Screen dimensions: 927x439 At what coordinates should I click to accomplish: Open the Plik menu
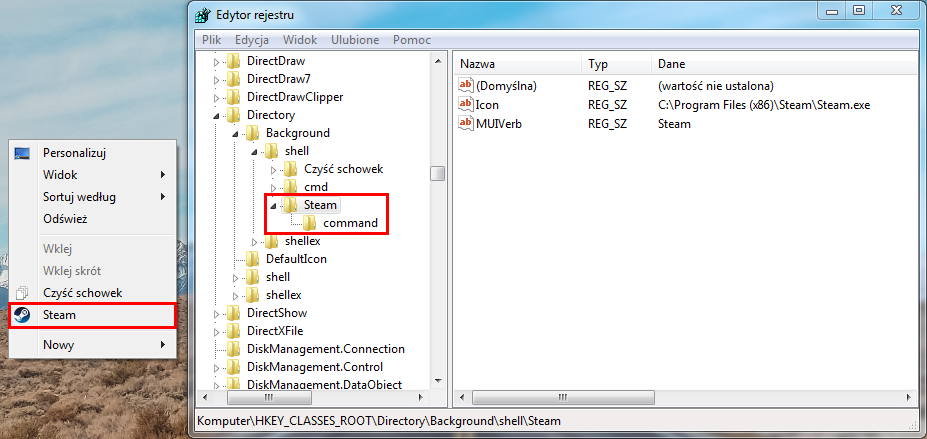pyautogui.click(x=211, y=40)
